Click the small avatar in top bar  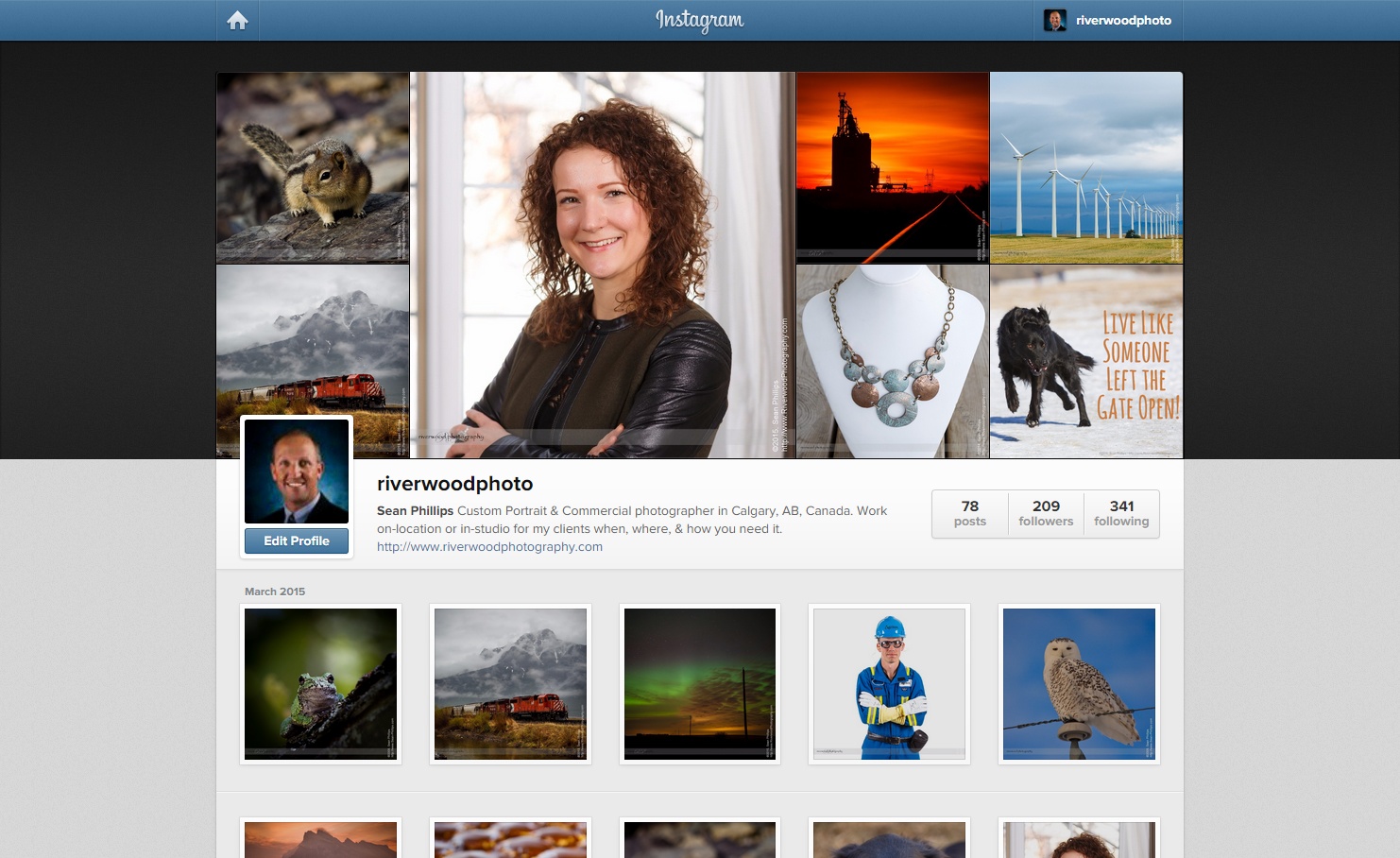point(1054,20)
